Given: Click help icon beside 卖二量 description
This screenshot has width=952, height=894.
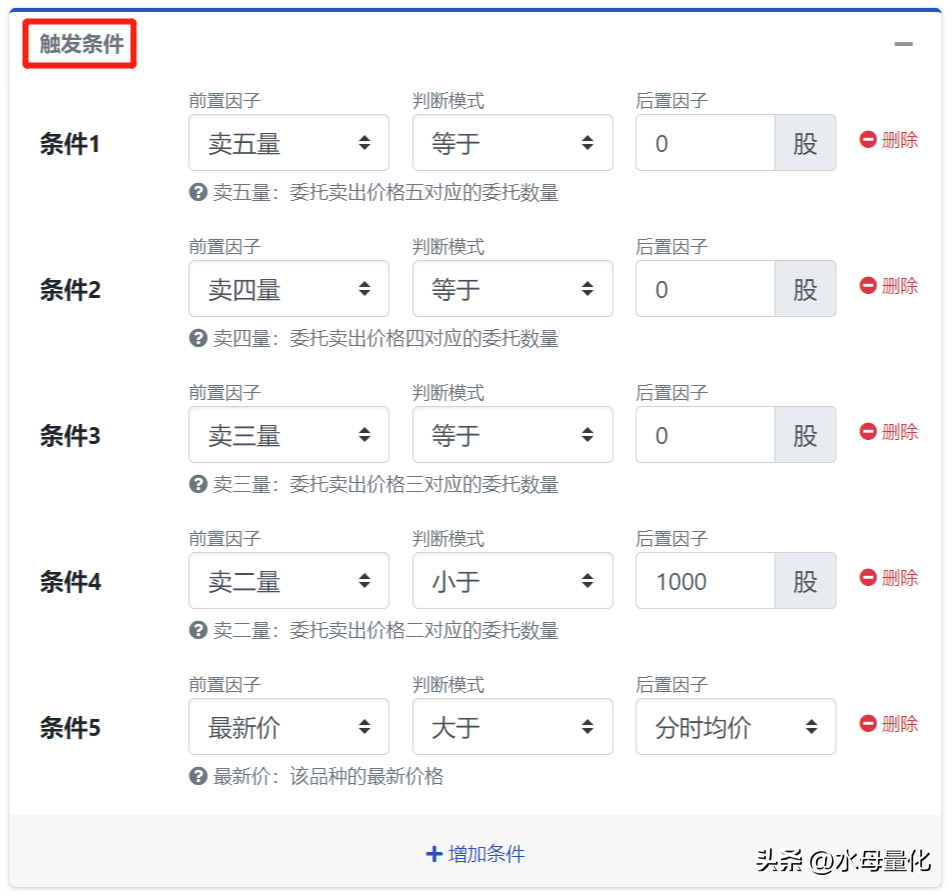Looking at the screenshot, I should [198, 630].
